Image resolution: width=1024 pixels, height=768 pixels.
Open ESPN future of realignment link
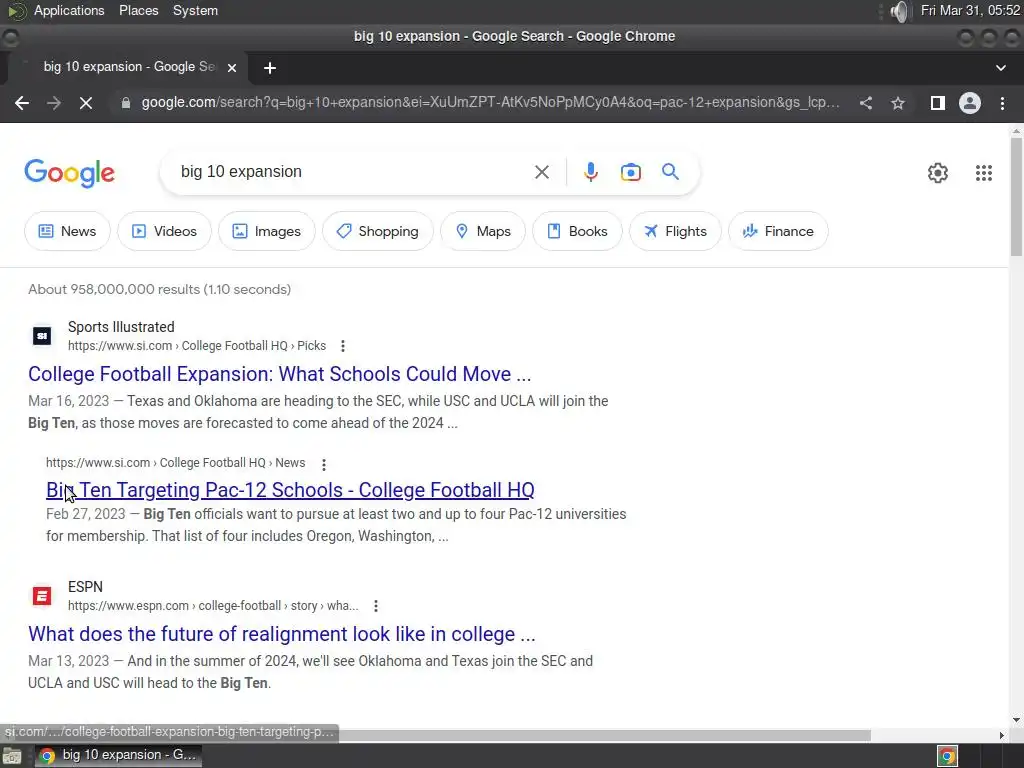[x=281, y=634]
